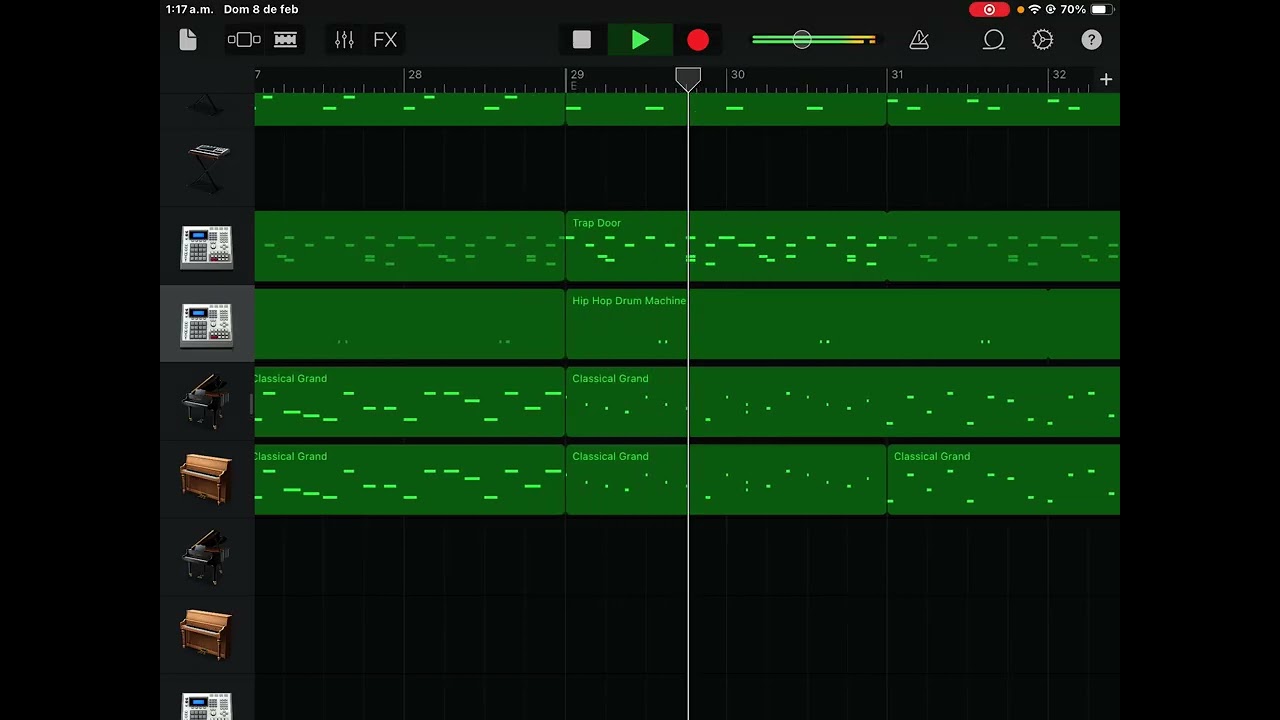Tap bar 32 on the ruler
Screen dimensions: 1280x720
[x=1059, y=75]
